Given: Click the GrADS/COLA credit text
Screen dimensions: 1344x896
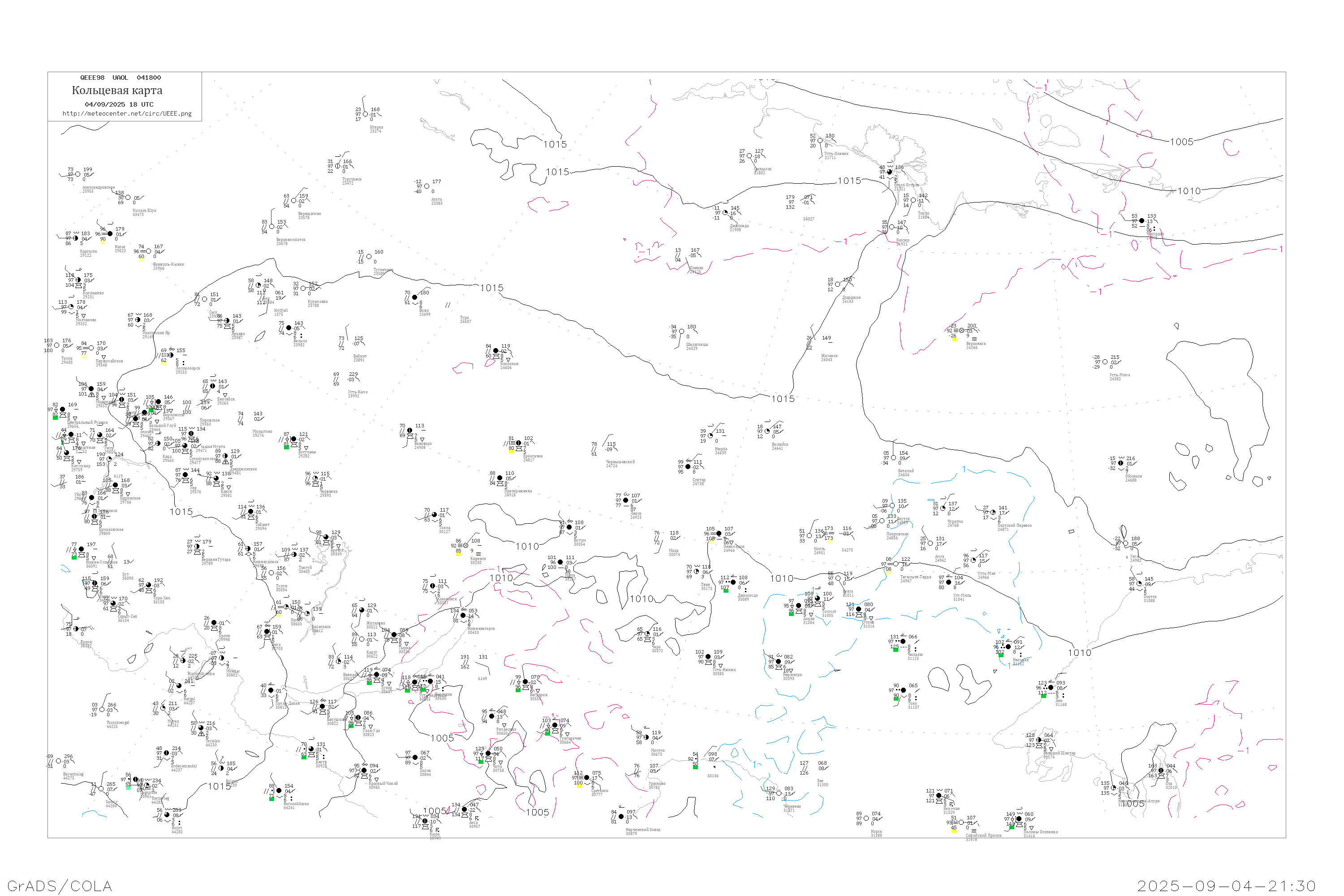Looking at the screenshot, I should pos(60,886).
